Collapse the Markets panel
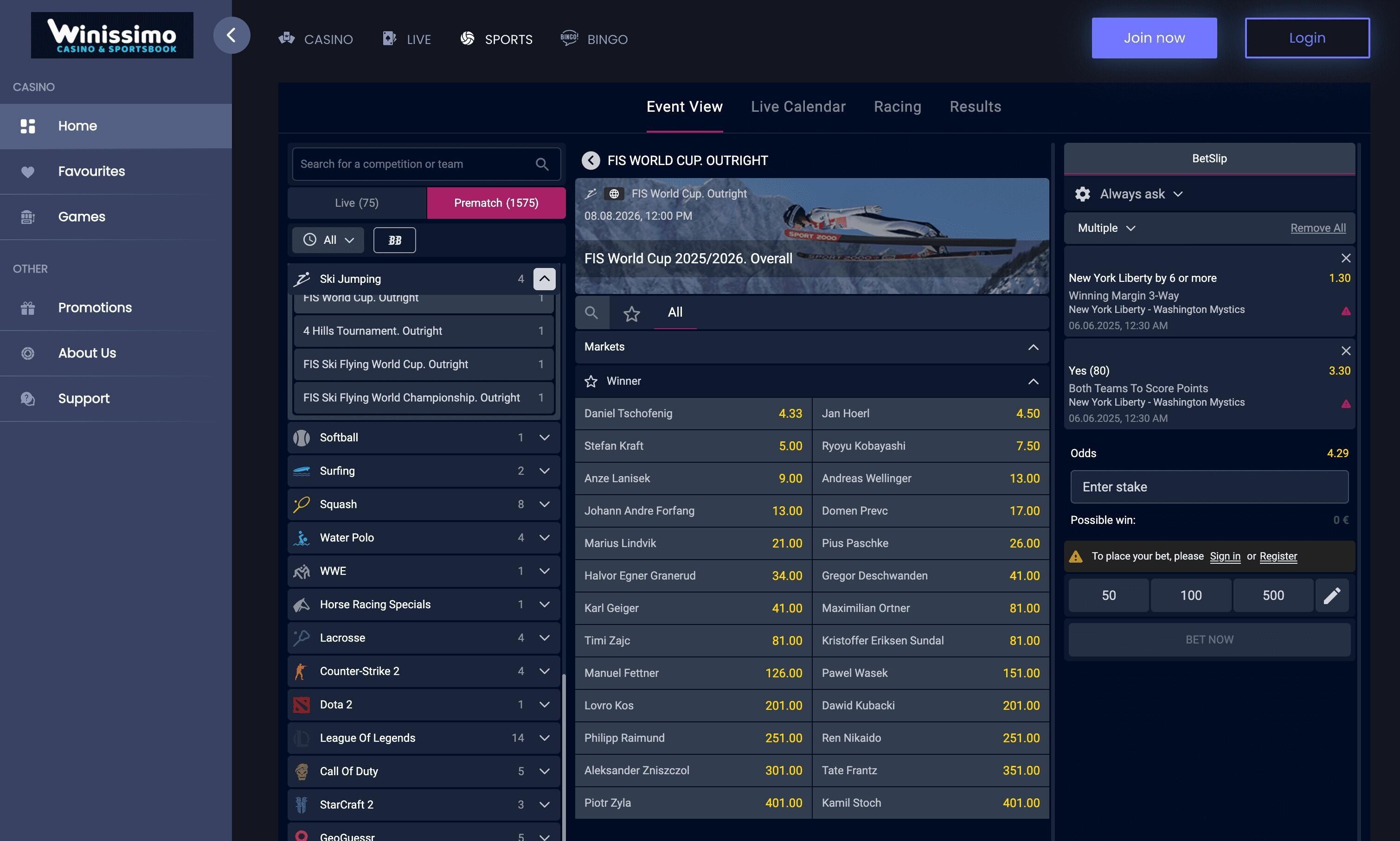This screenshot has height=841, width=1400. coord(1033,347)
